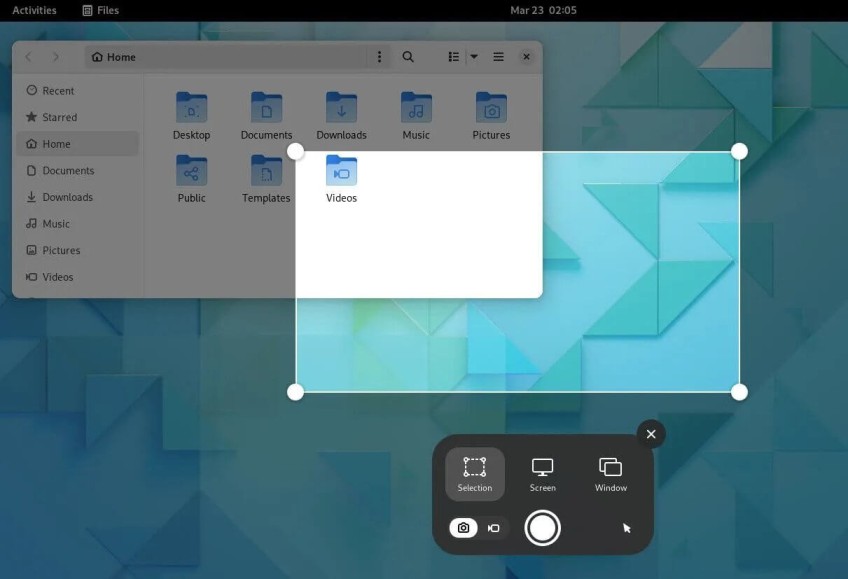Click the back navigation arrow in Files
The image size is (848, 579).
click(x=27, y=57)
